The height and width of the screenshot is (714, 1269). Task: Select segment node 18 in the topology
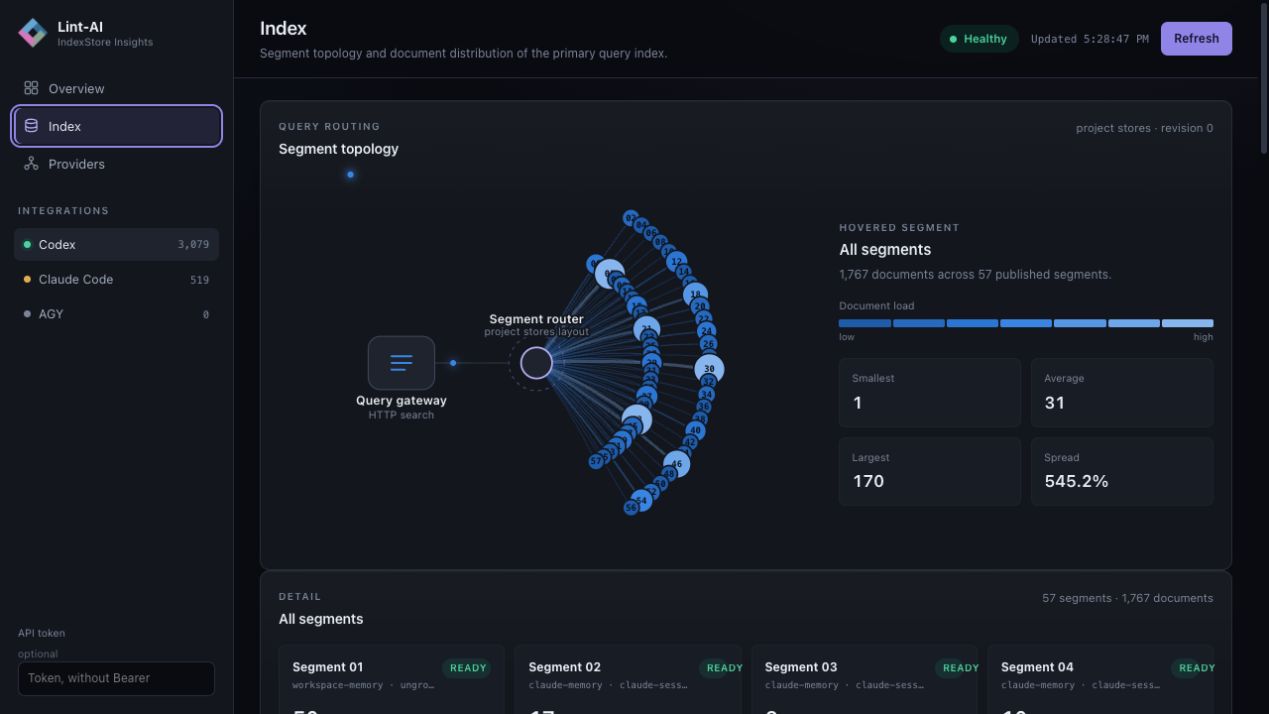tap(695, 294)
